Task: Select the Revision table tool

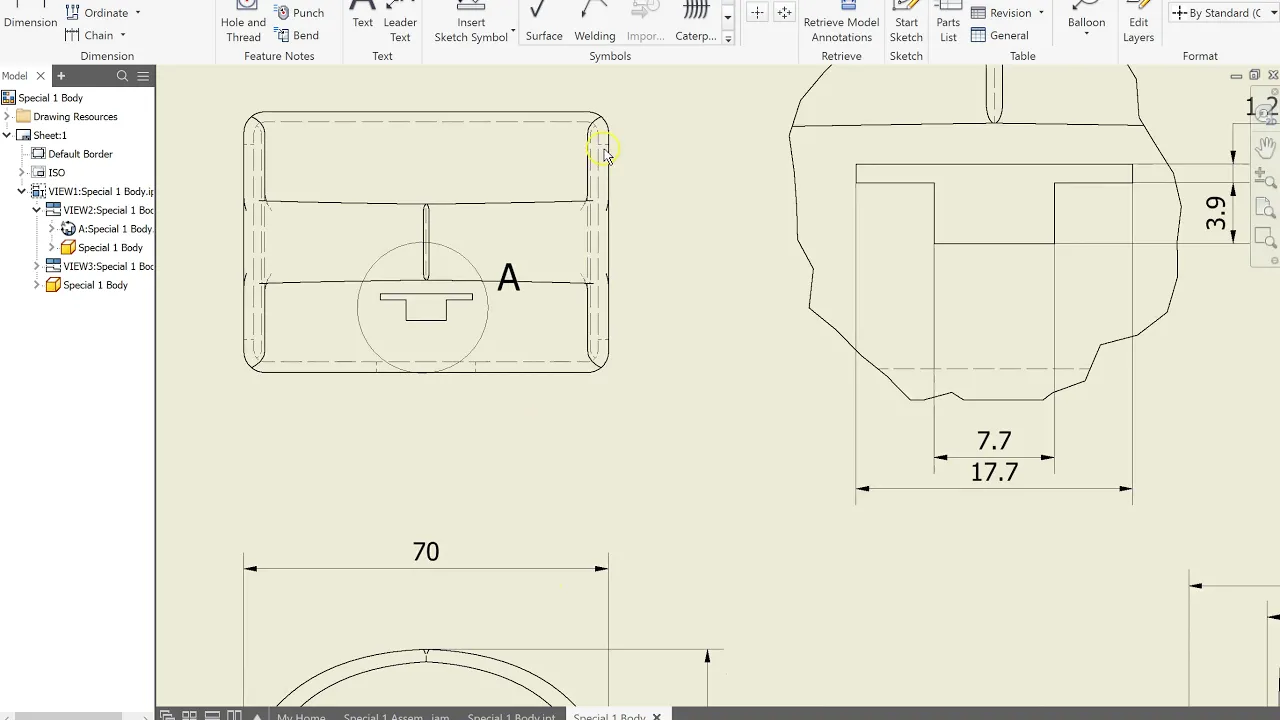Action: 1001,13
